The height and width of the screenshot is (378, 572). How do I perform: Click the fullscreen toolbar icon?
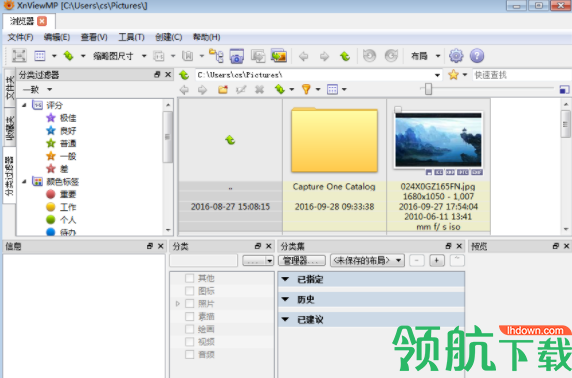click(19, 56)
